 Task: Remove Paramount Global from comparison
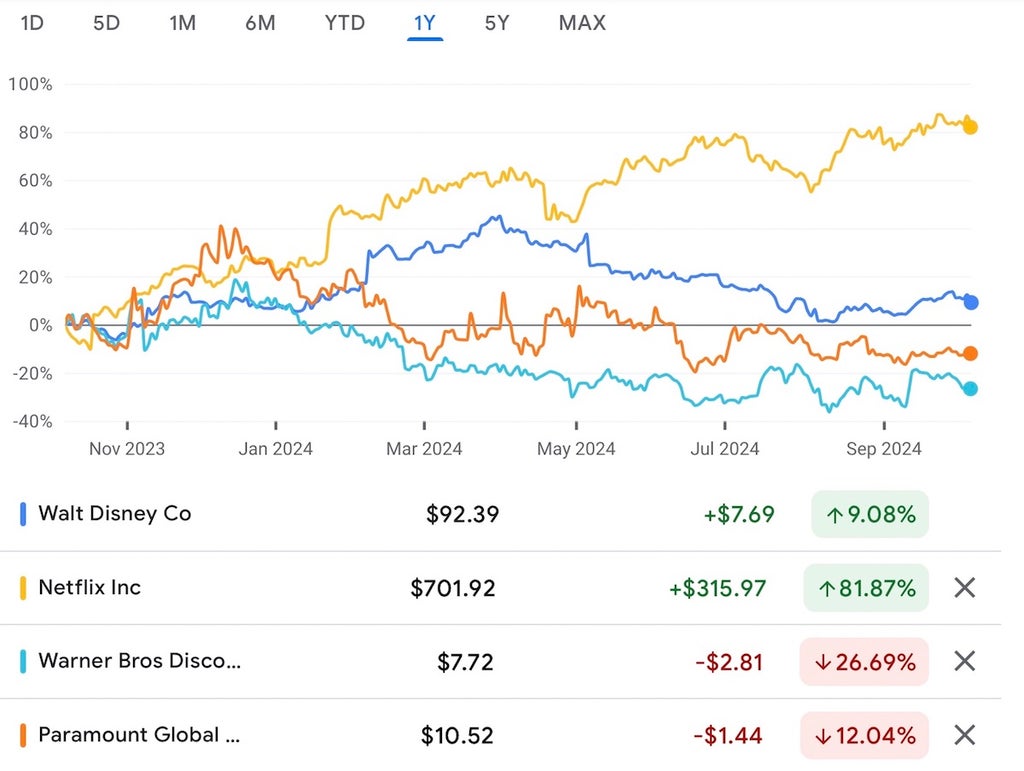[964, 735]
